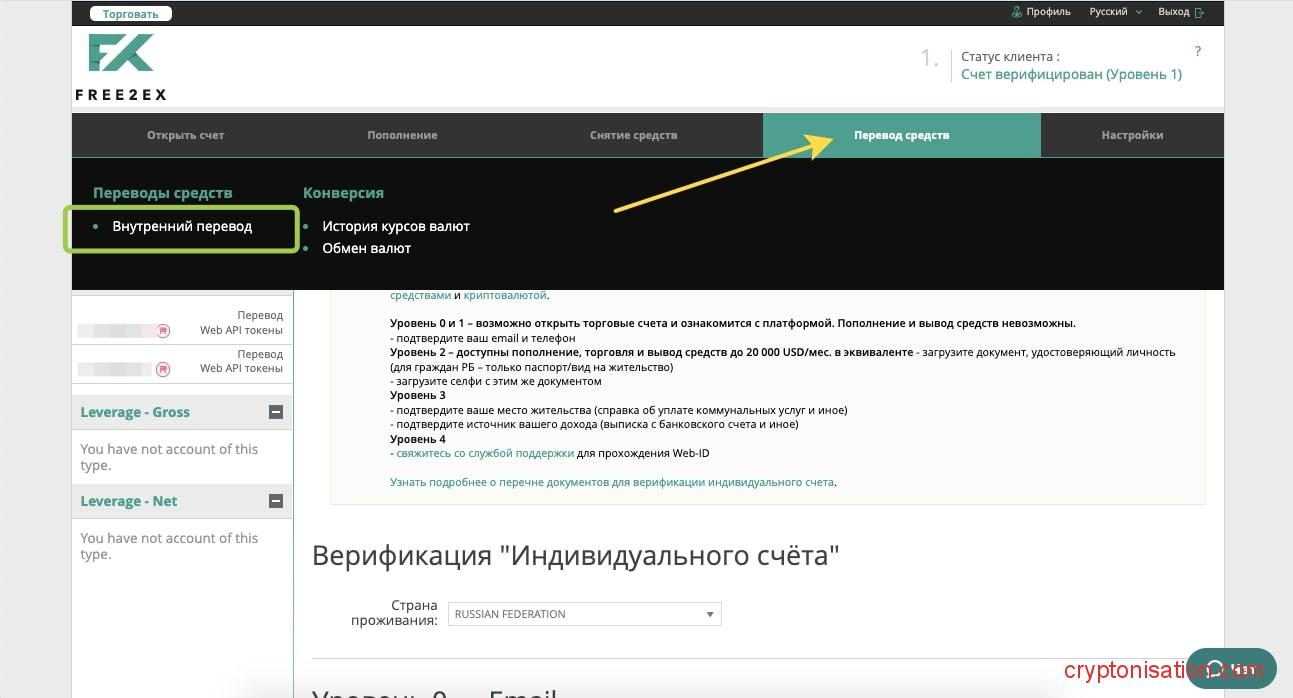This screenshot has width=1293, height=698.
Task: Click the logout door icon
Action: (x=1199, y=12)
